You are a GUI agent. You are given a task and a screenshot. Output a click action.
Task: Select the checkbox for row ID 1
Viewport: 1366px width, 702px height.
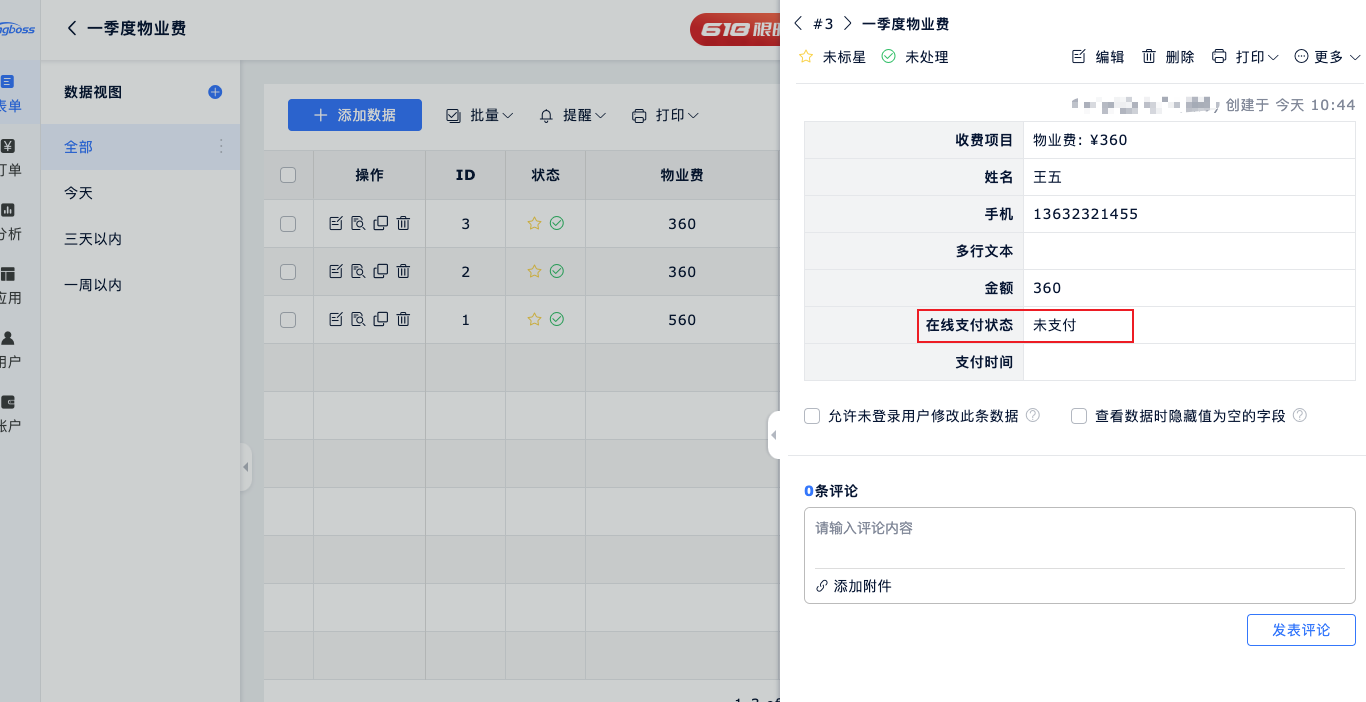tap(288, 320)
